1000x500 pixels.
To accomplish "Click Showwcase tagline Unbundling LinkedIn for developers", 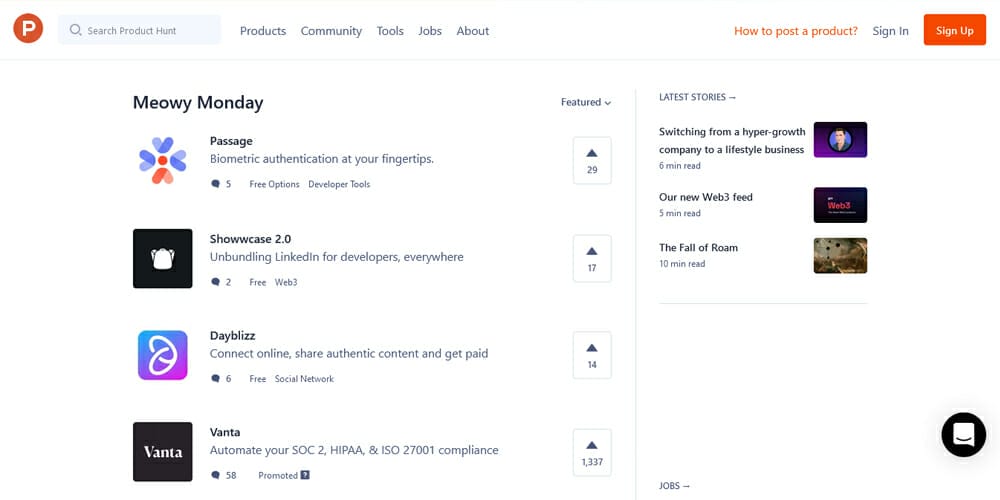I will coord(337,257).
